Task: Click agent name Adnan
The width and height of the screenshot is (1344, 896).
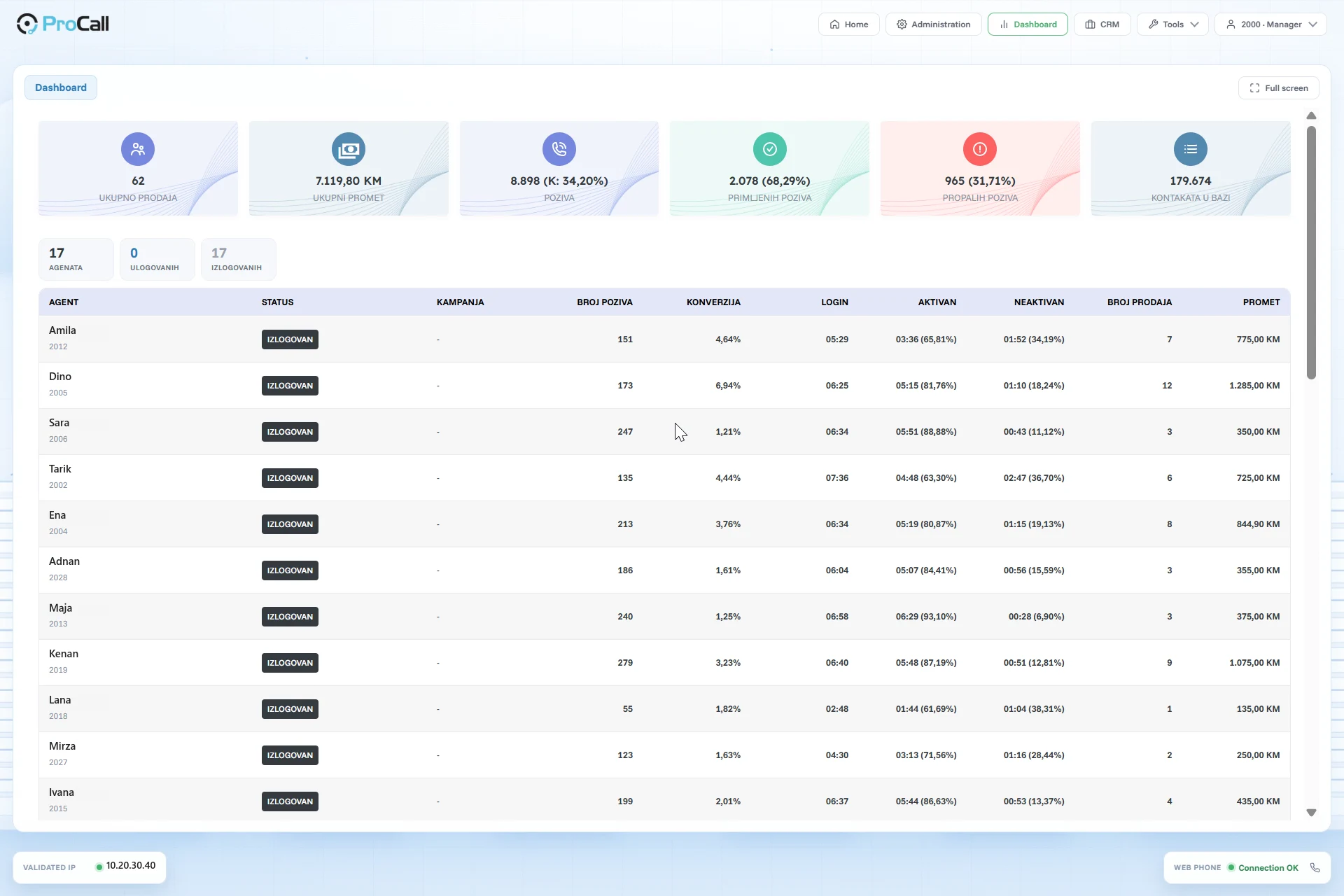Action: (x=64, y=561)
